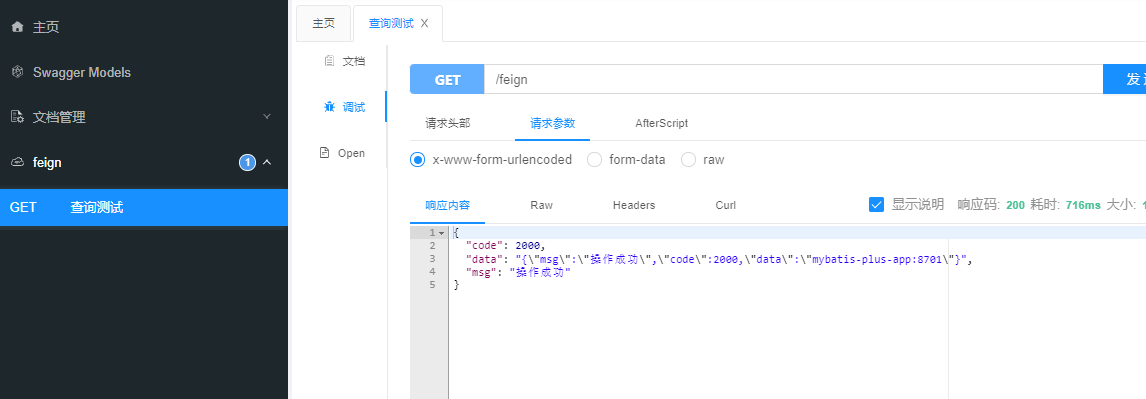Screen dimensions: 1146x399
Task: Click the "data" line in response JSON
Action: pos(720,259)
